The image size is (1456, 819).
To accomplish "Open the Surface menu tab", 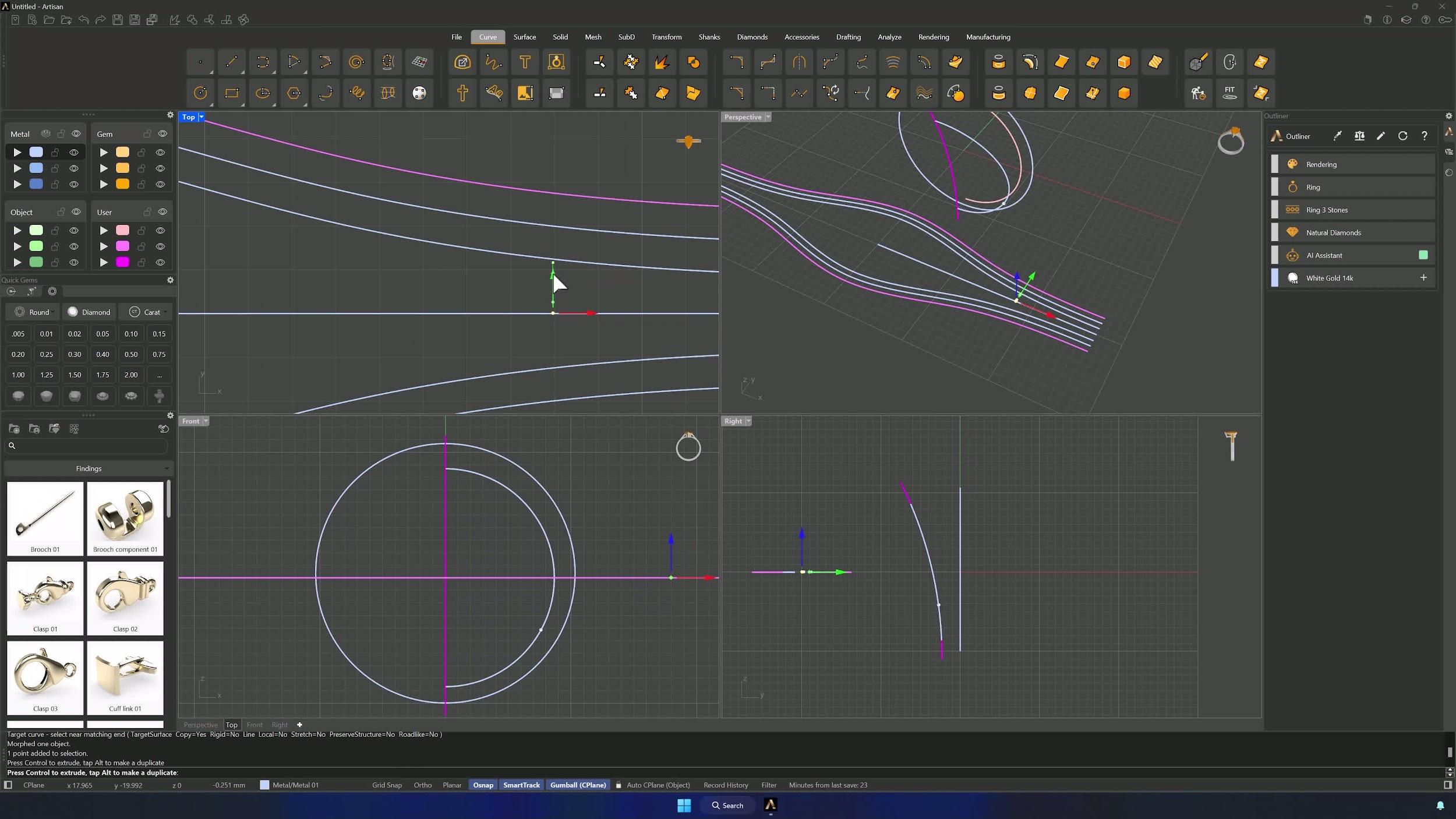I will (x=524, y=37).
